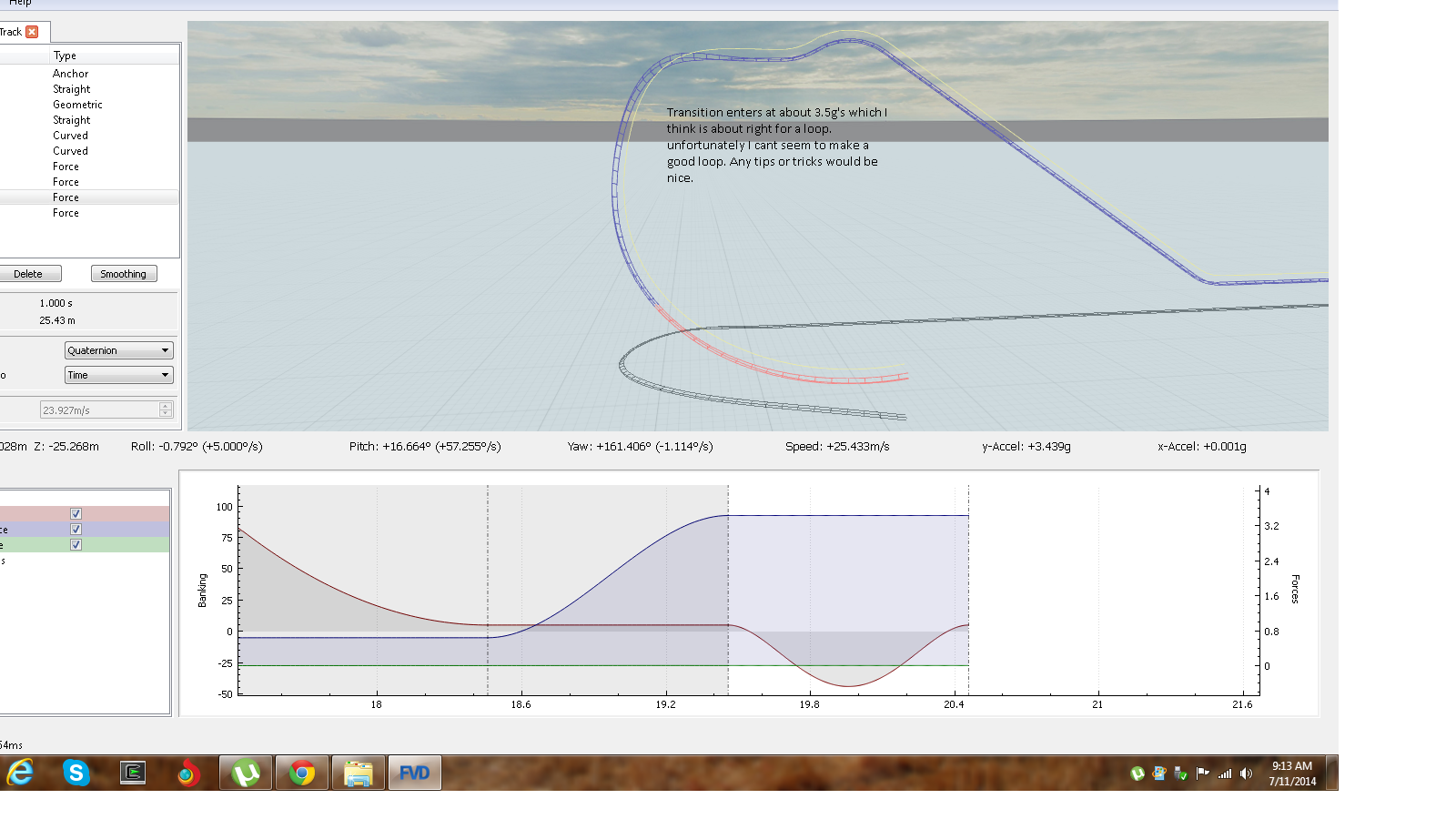Viewport: 1456px width, 819px height.
Task: Open Windows Explorer folder icon in taskbar
Action: click(359, 773)
